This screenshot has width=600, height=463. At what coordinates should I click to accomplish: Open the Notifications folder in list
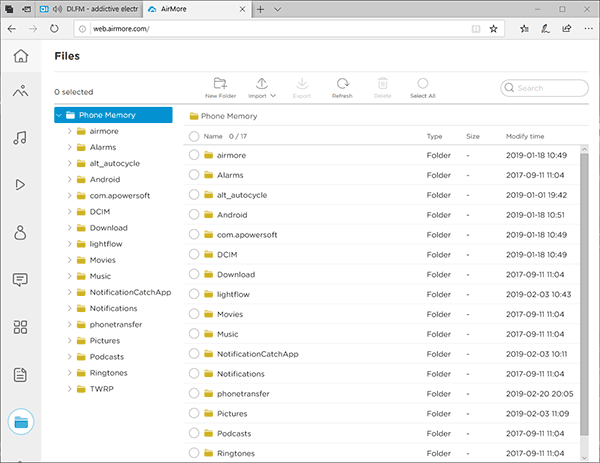241,374
